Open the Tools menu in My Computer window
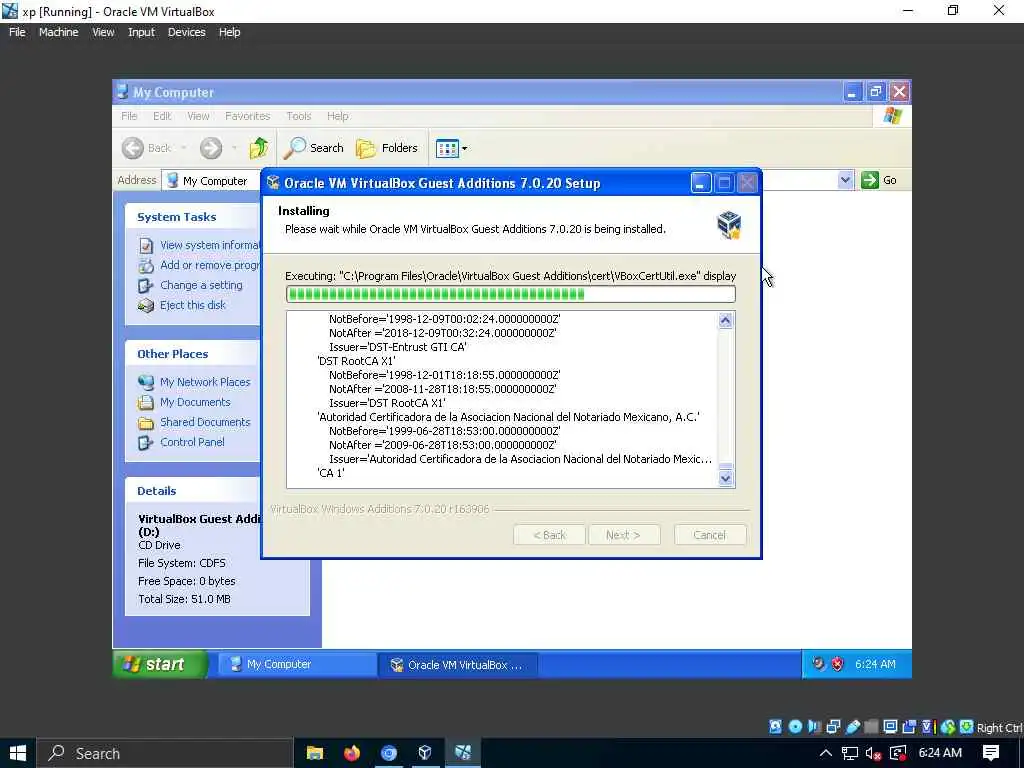The image size is (1024, 768). point(298,116)
